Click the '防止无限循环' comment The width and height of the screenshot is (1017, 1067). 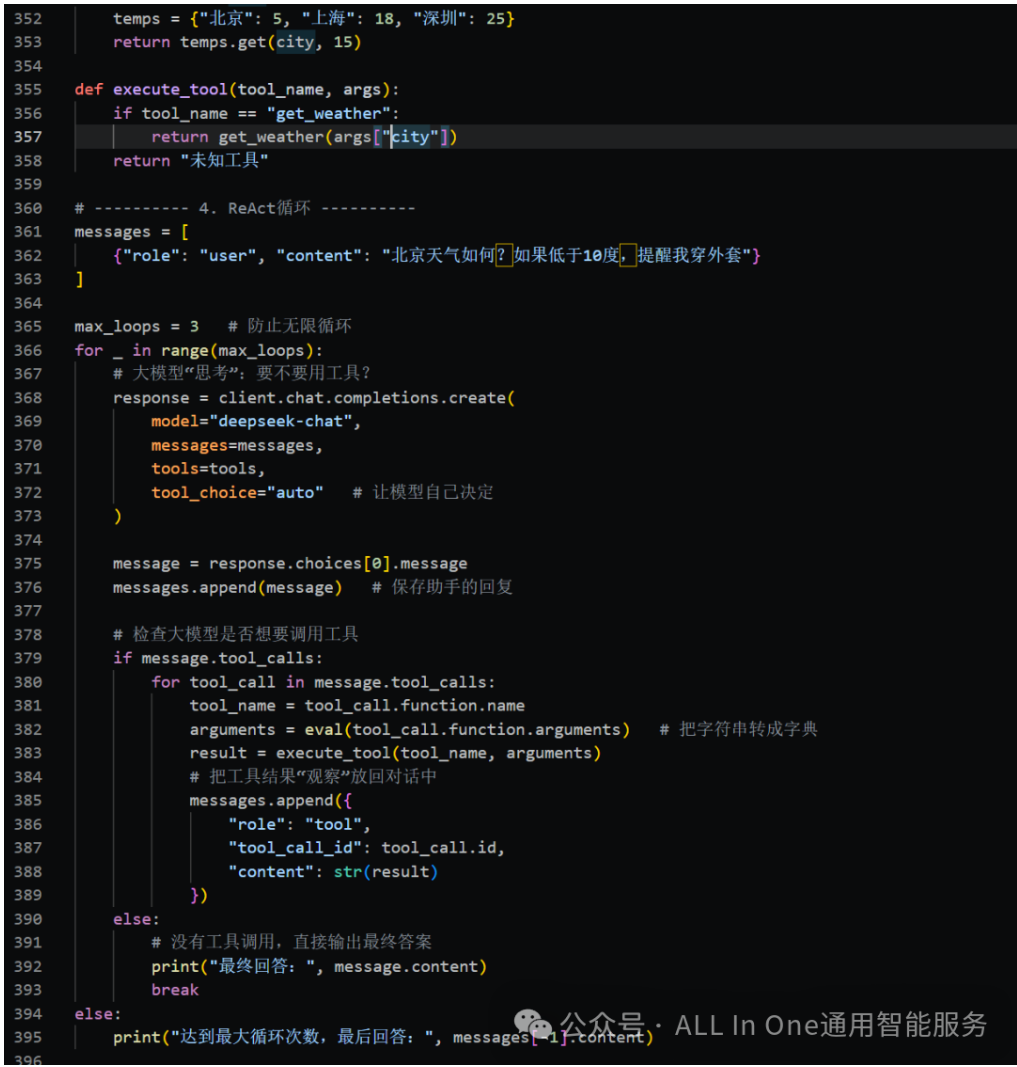tap(290, 326)
